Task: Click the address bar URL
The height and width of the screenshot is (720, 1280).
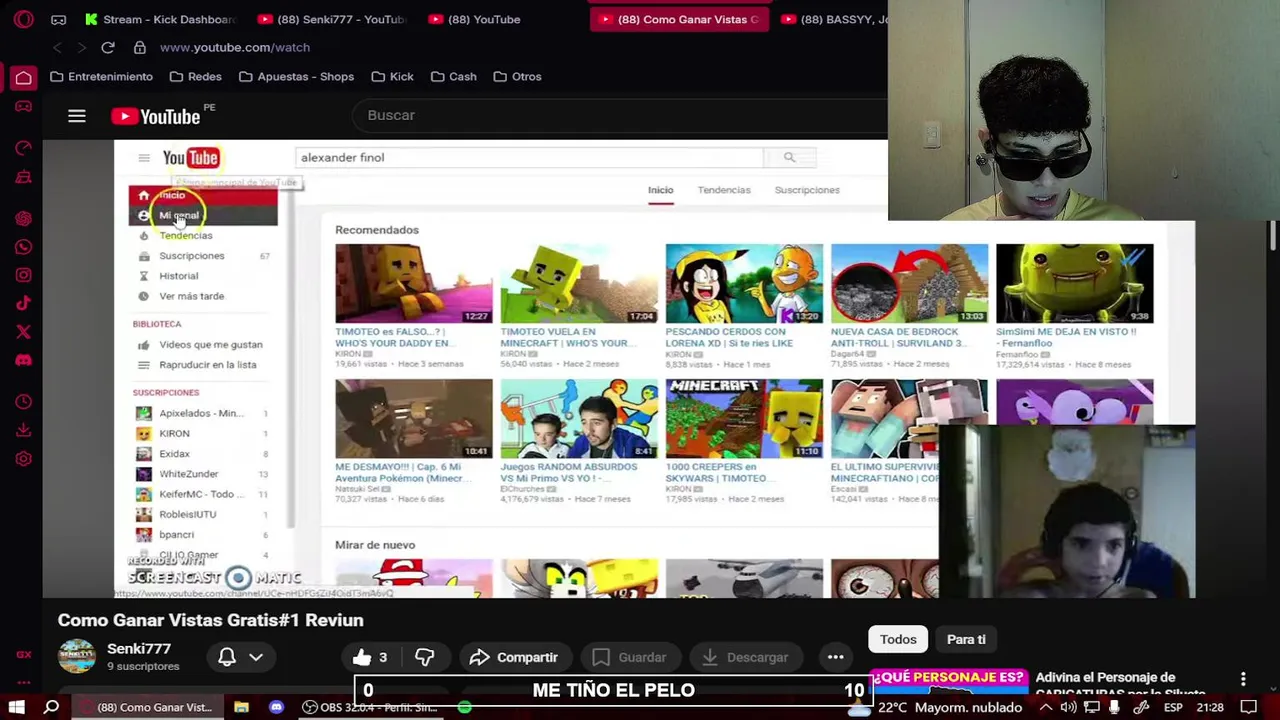Action: 235,47
